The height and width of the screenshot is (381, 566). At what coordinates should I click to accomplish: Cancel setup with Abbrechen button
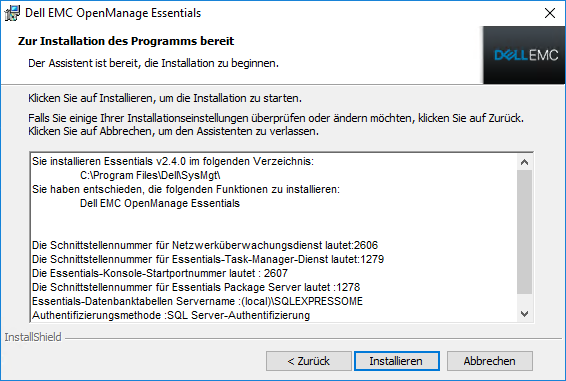click(489, 361)
